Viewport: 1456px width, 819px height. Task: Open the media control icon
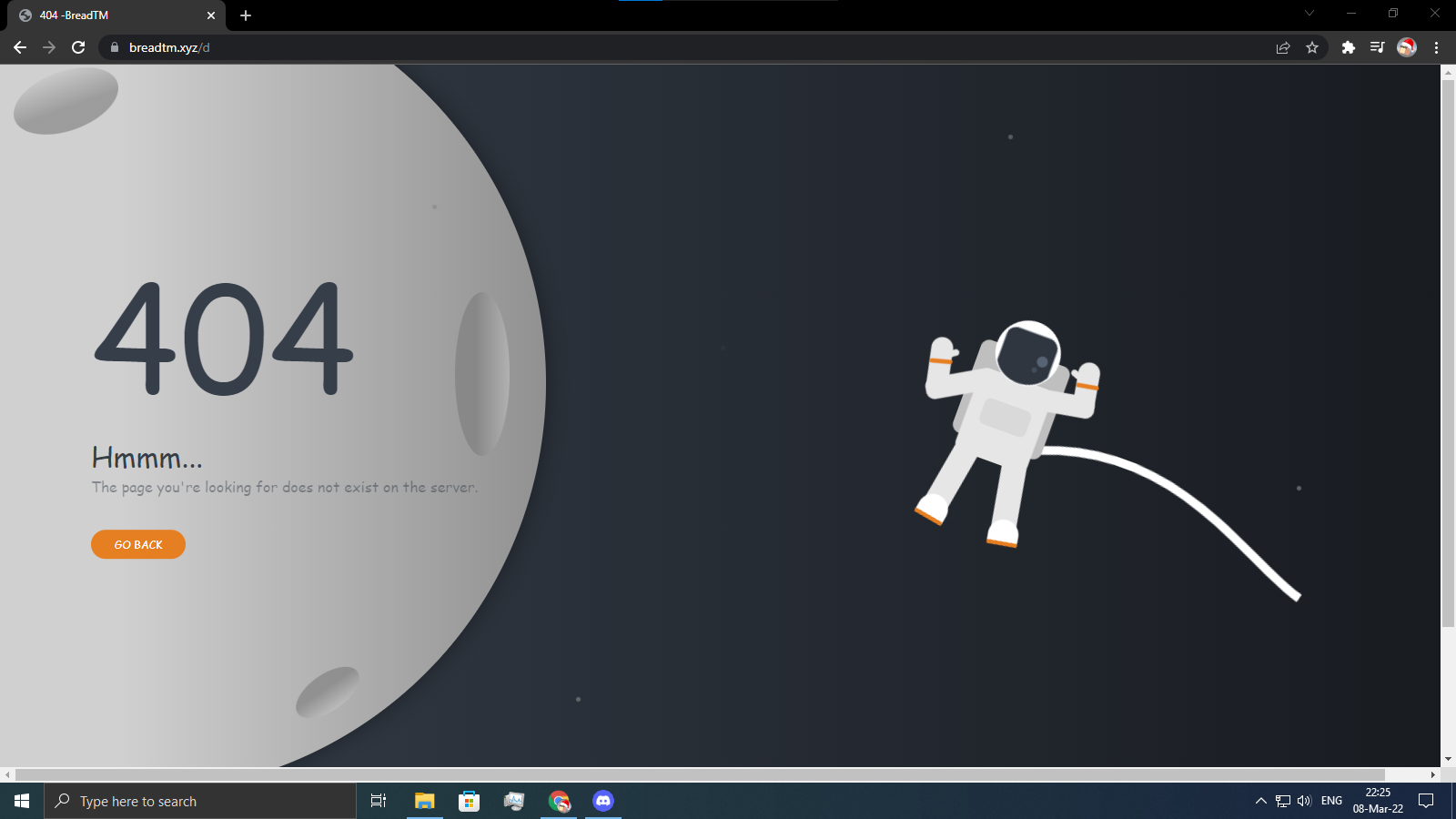tap(1378, 47)
